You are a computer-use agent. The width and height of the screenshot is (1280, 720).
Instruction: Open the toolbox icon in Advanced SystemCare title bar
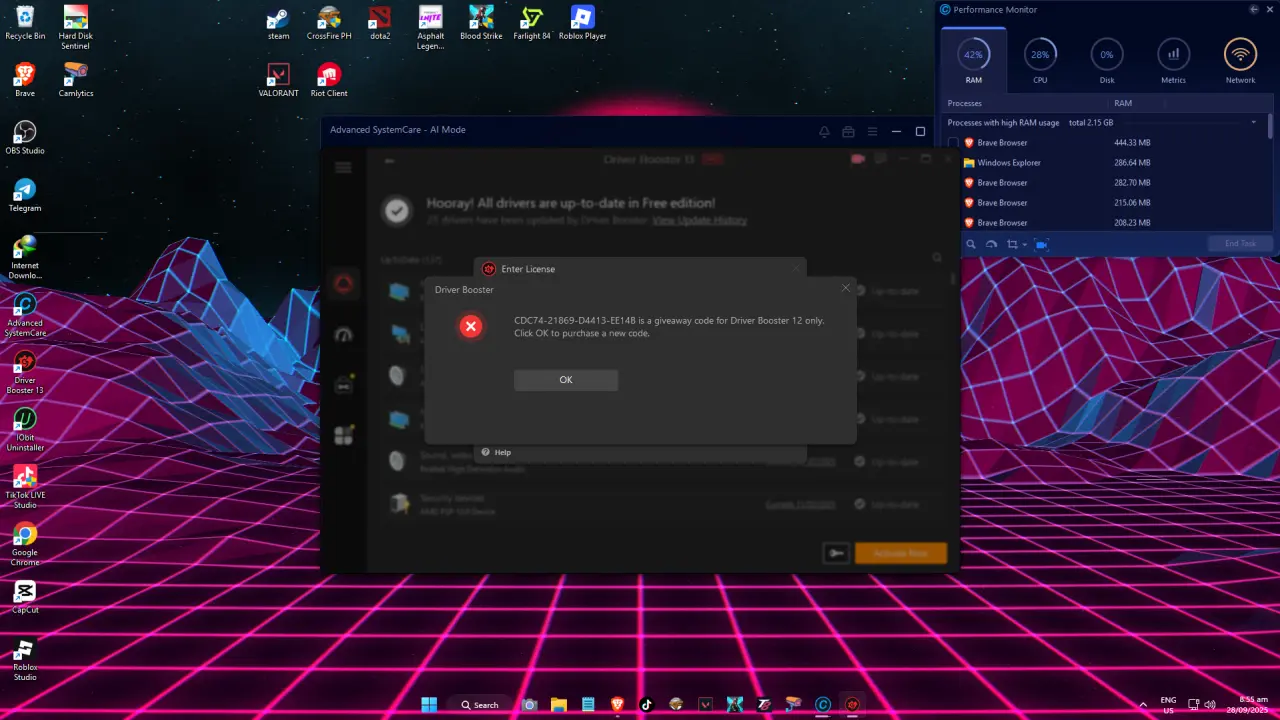pos(848,131)
